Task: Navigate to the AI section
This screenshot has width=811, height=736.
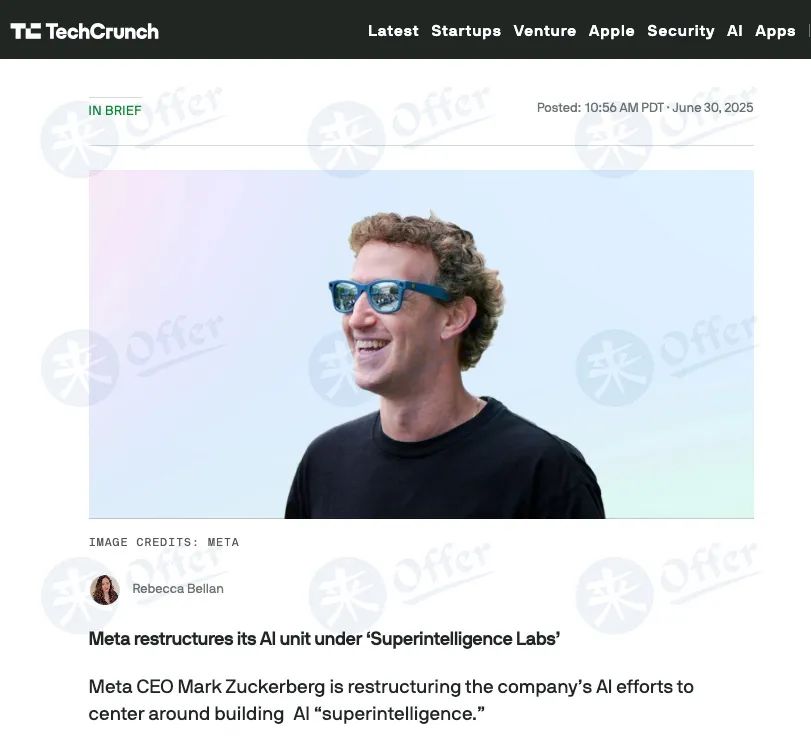Action: coord(734,31)
